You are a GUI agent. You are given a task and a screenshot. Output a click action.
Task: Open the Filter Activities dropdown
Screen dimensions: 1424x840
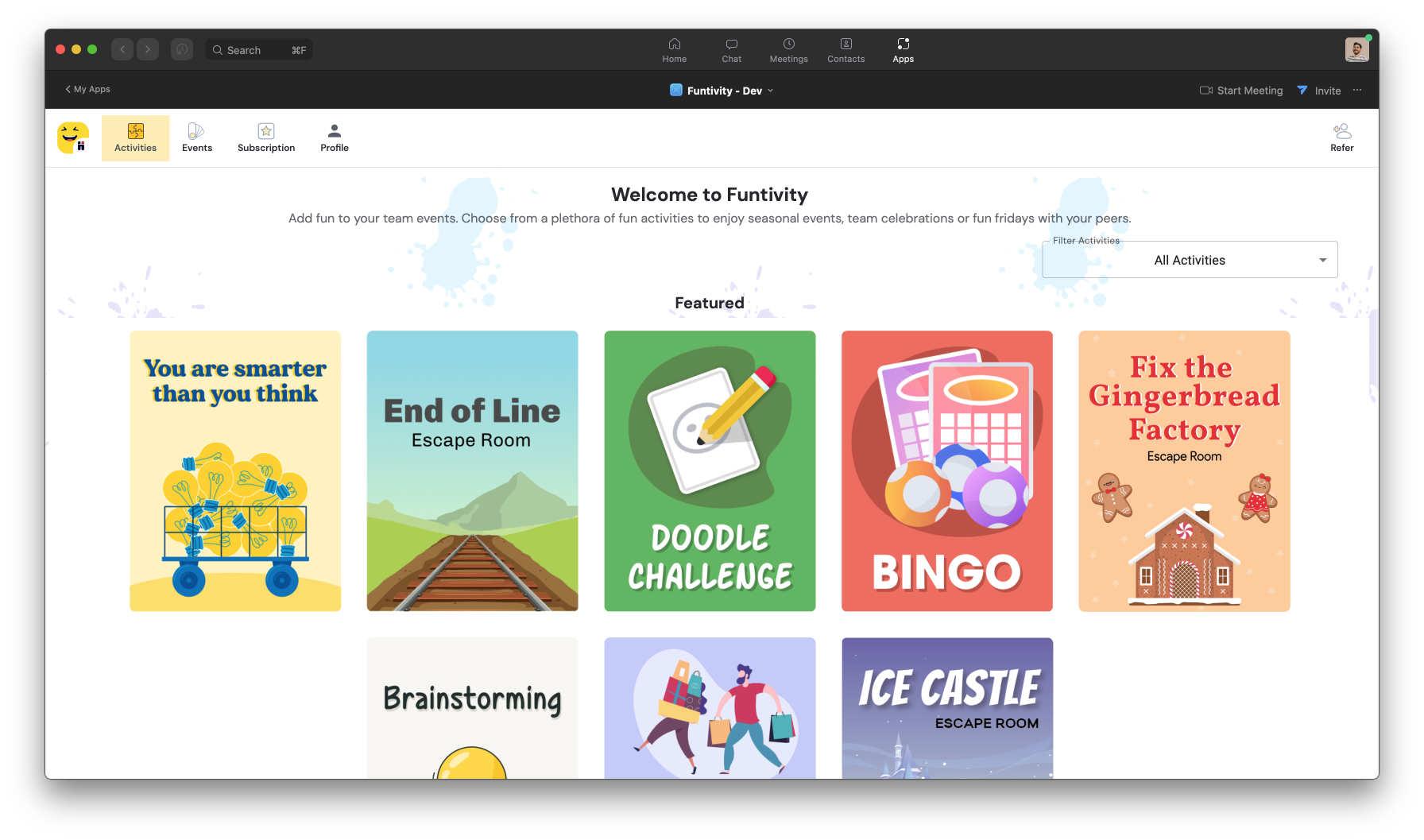1190,260
